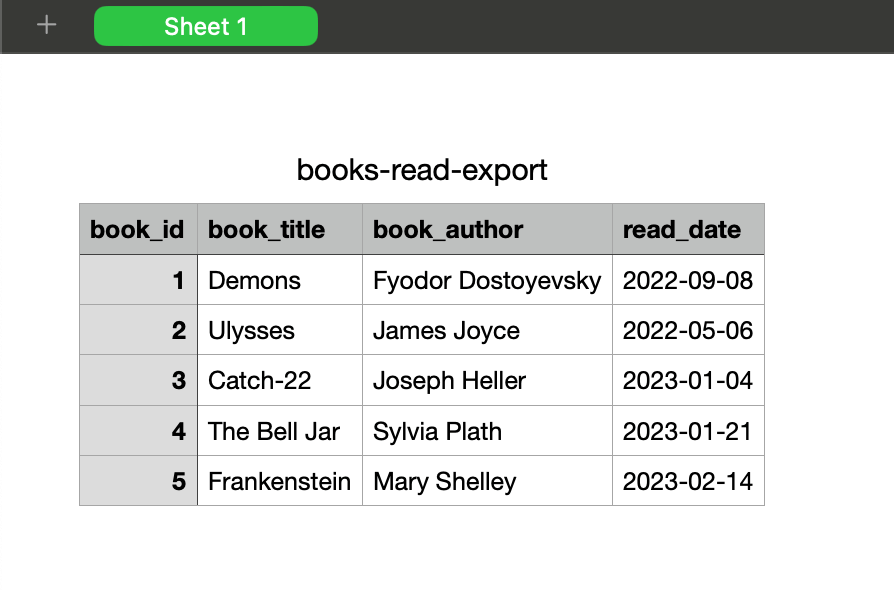Select the book_title column header
Screen dimensions: 894x590
(x=265, y=229)
